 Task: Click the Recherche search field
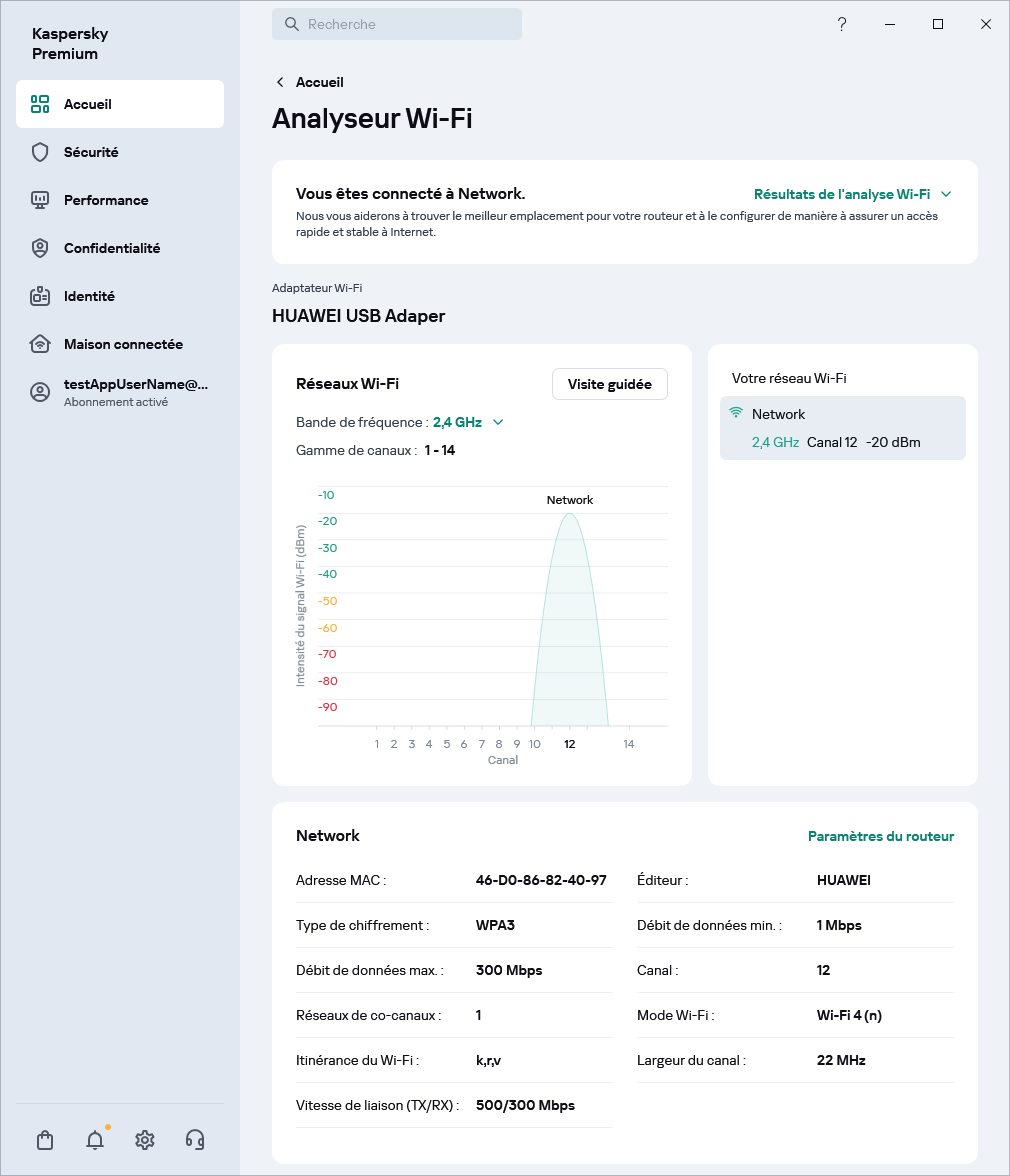pyautogui.click(x=397, y=24)
